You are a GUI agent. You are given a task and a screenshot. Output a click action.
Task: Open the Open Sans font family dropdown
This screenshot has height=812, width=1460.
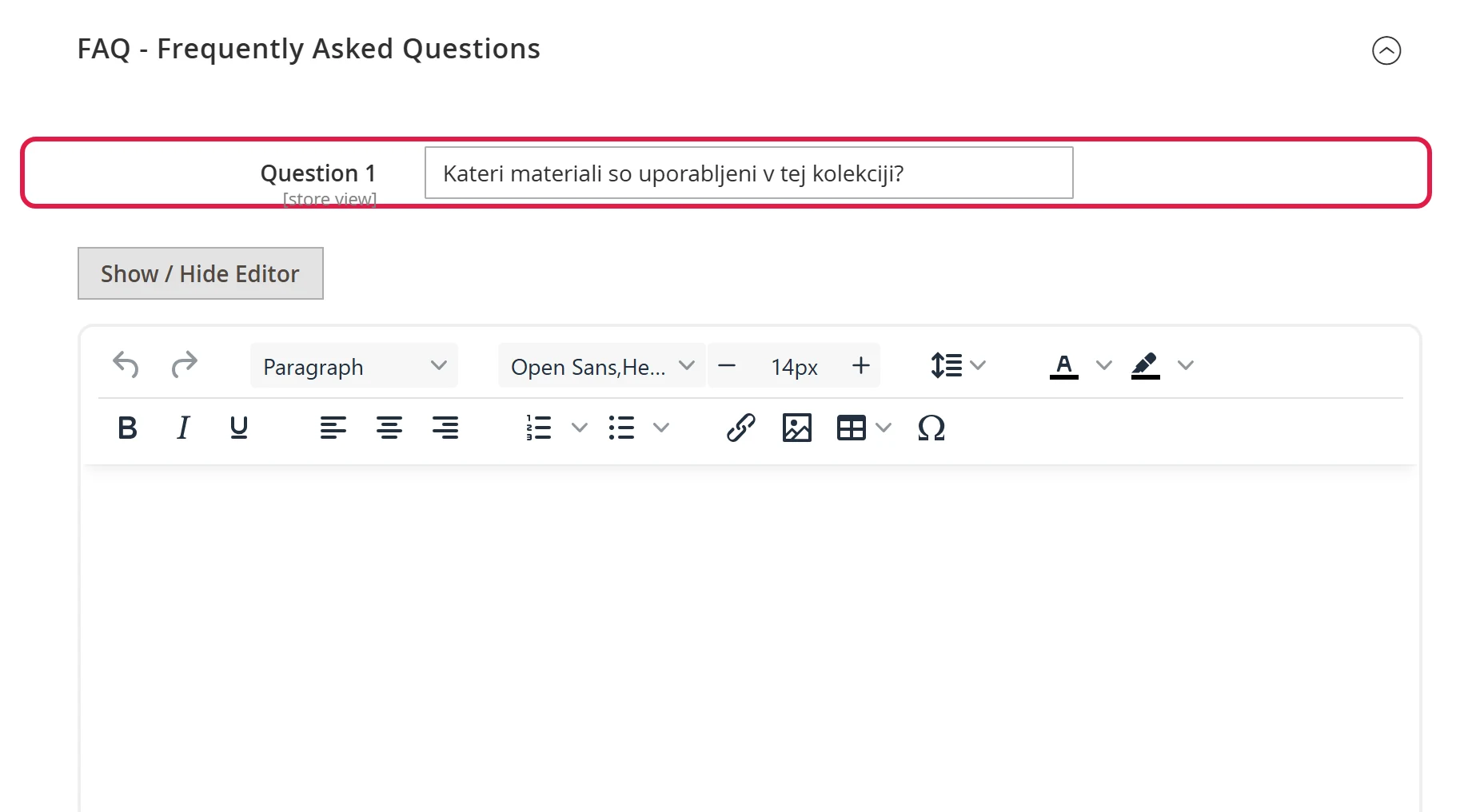pos(601,366)
